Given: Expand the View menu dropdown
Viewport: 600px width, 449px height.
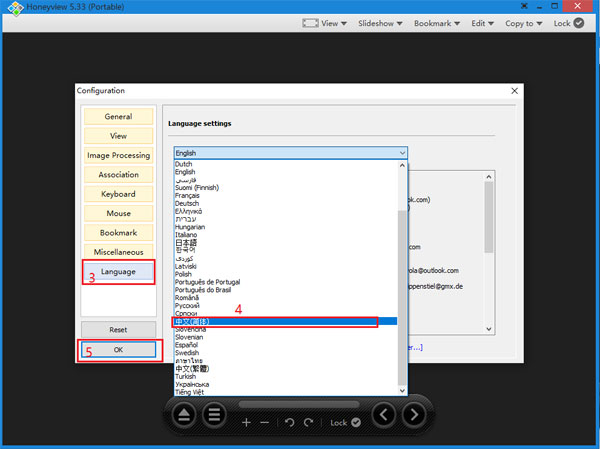Looking at the screenshot, I should point(333,23).
